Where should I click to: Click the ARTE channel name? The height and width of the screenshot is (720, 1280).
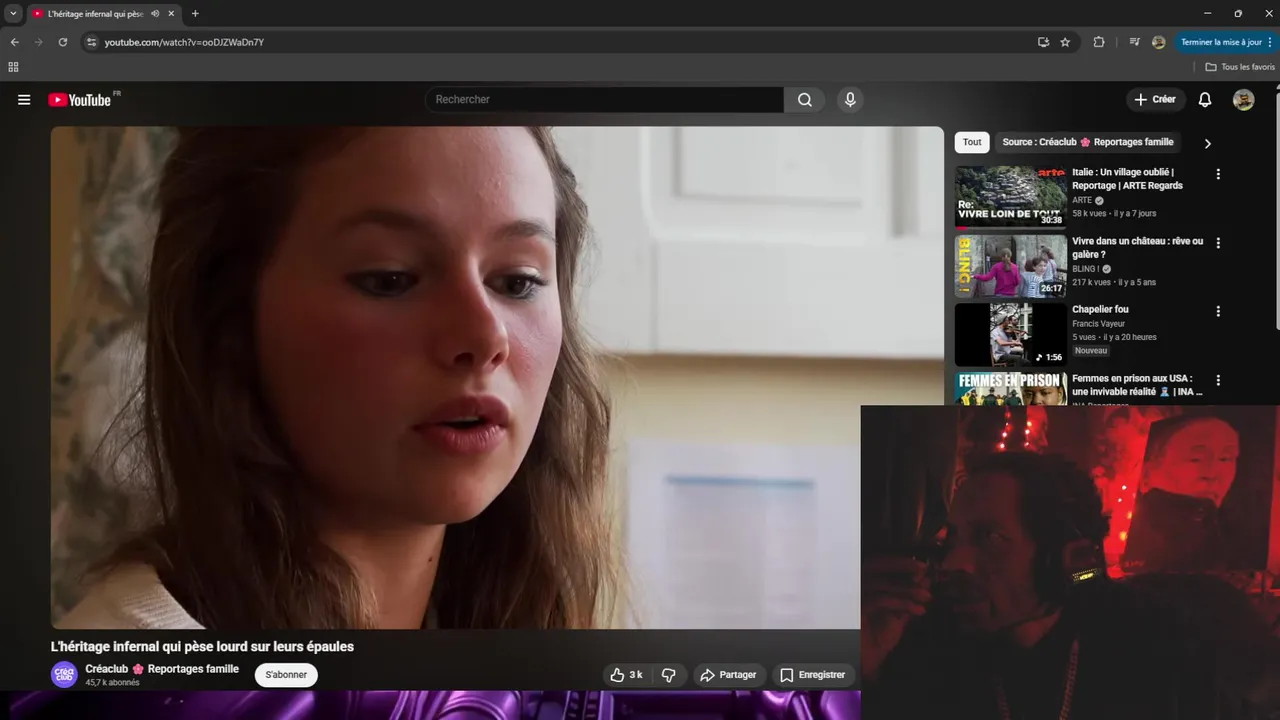point(1082,200)
